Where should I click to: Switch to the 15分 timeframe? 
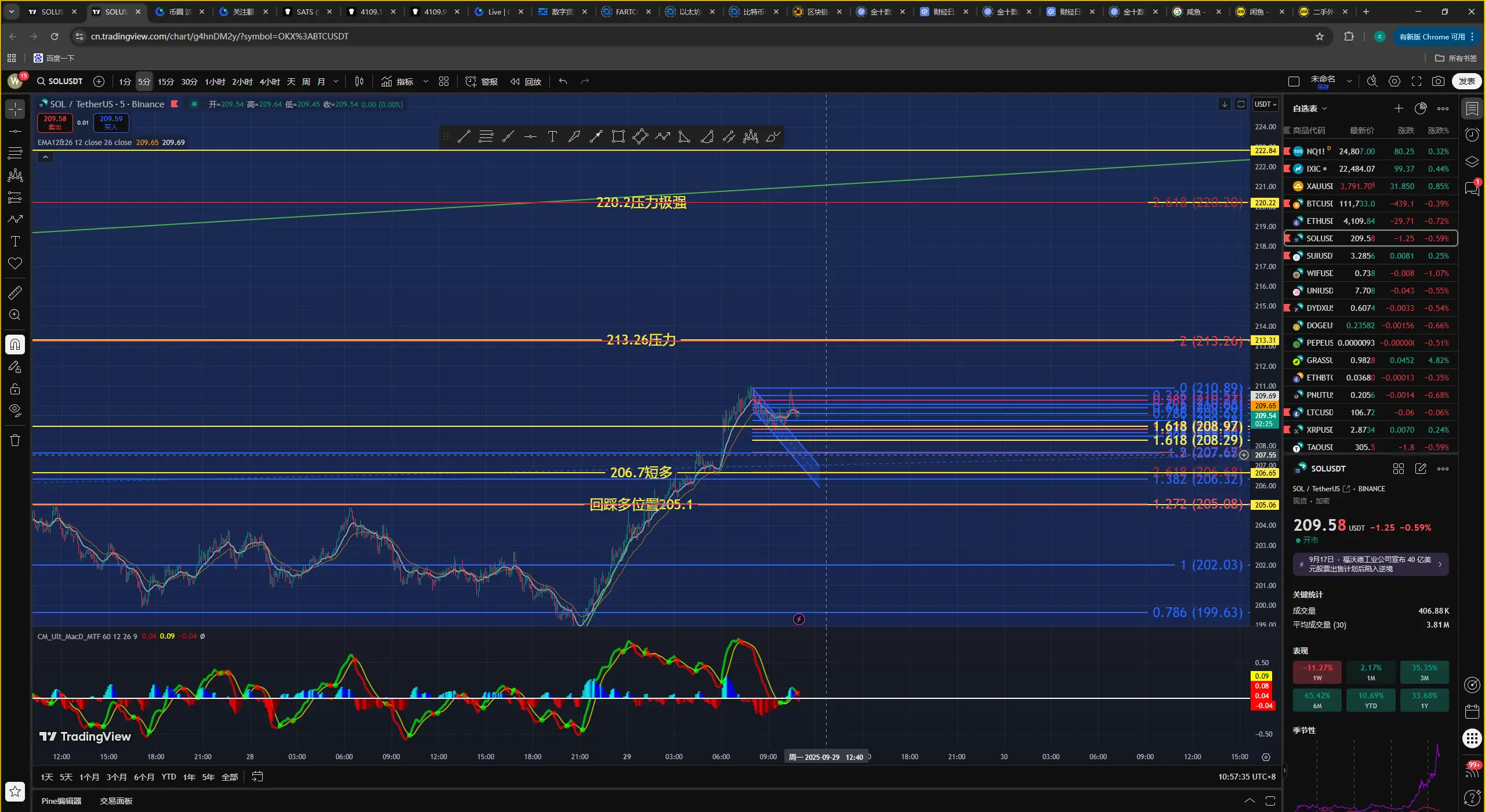click(x=166, y=82)
